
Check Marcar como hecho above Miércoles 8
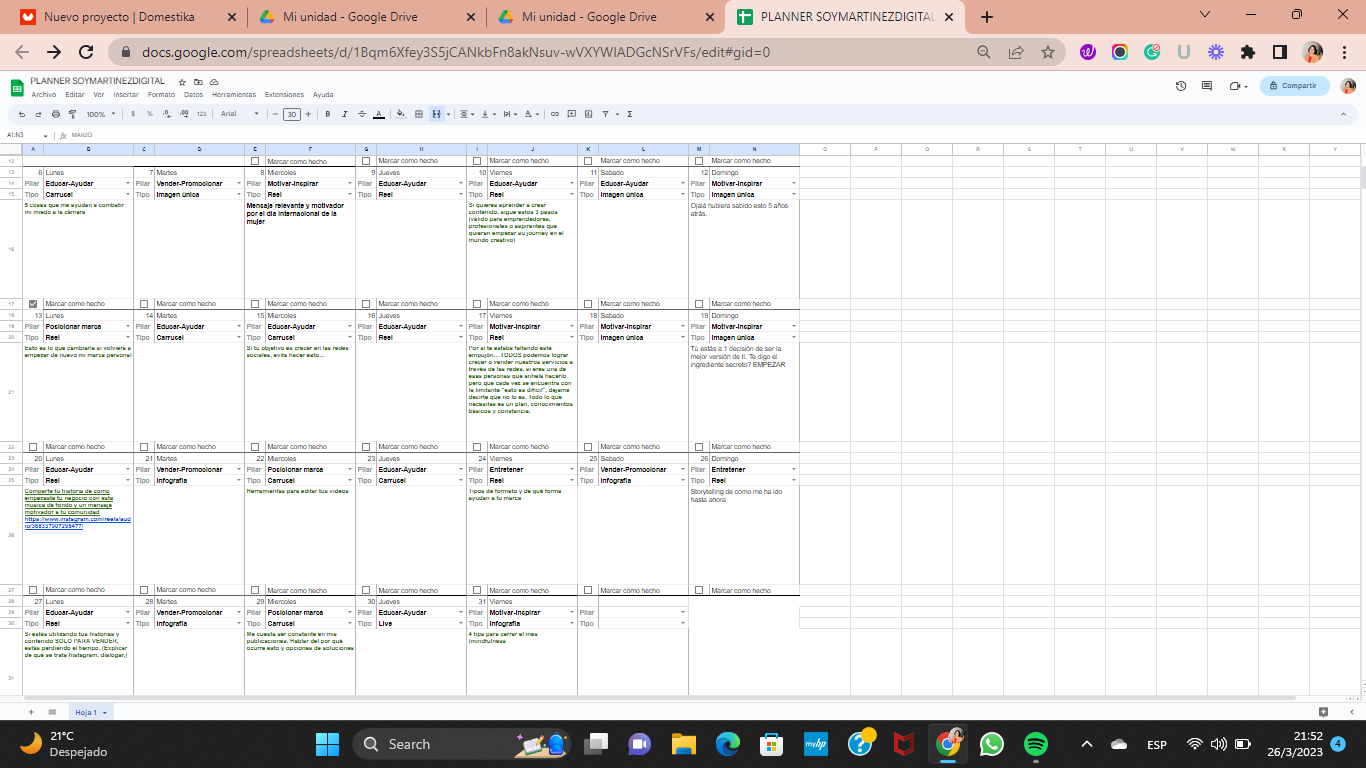point(255,161)
